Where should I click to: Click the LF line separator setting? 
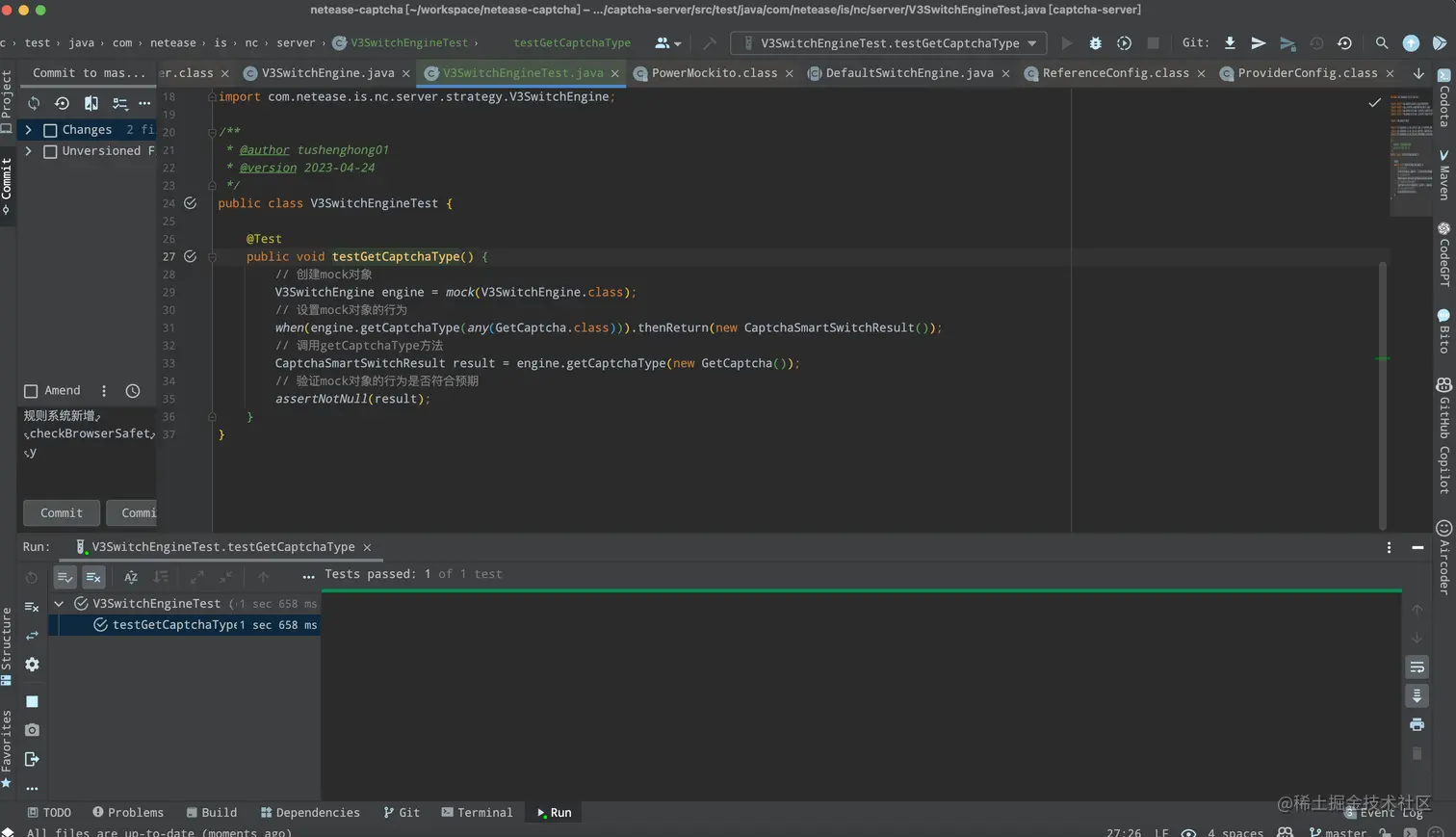click(x=1161, y=832)
